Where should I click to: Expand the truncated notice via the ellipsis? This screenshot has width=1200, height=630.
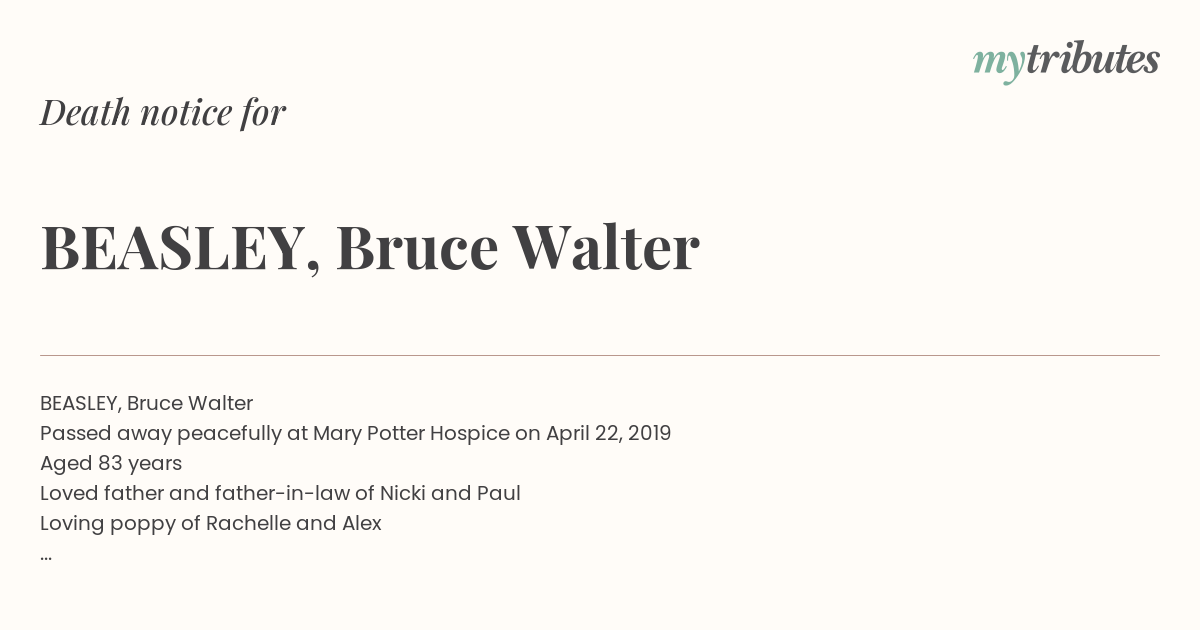click(46, 554)
